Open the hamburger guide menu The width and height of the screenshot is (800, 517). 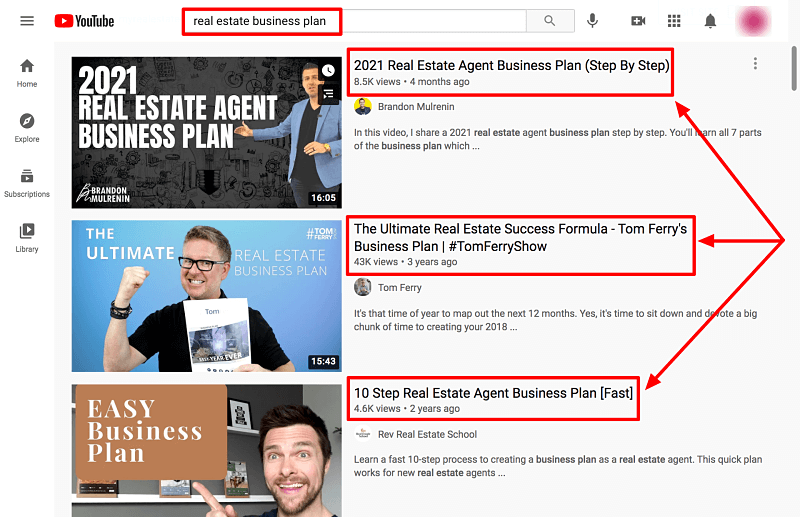(x=27, y=21)
